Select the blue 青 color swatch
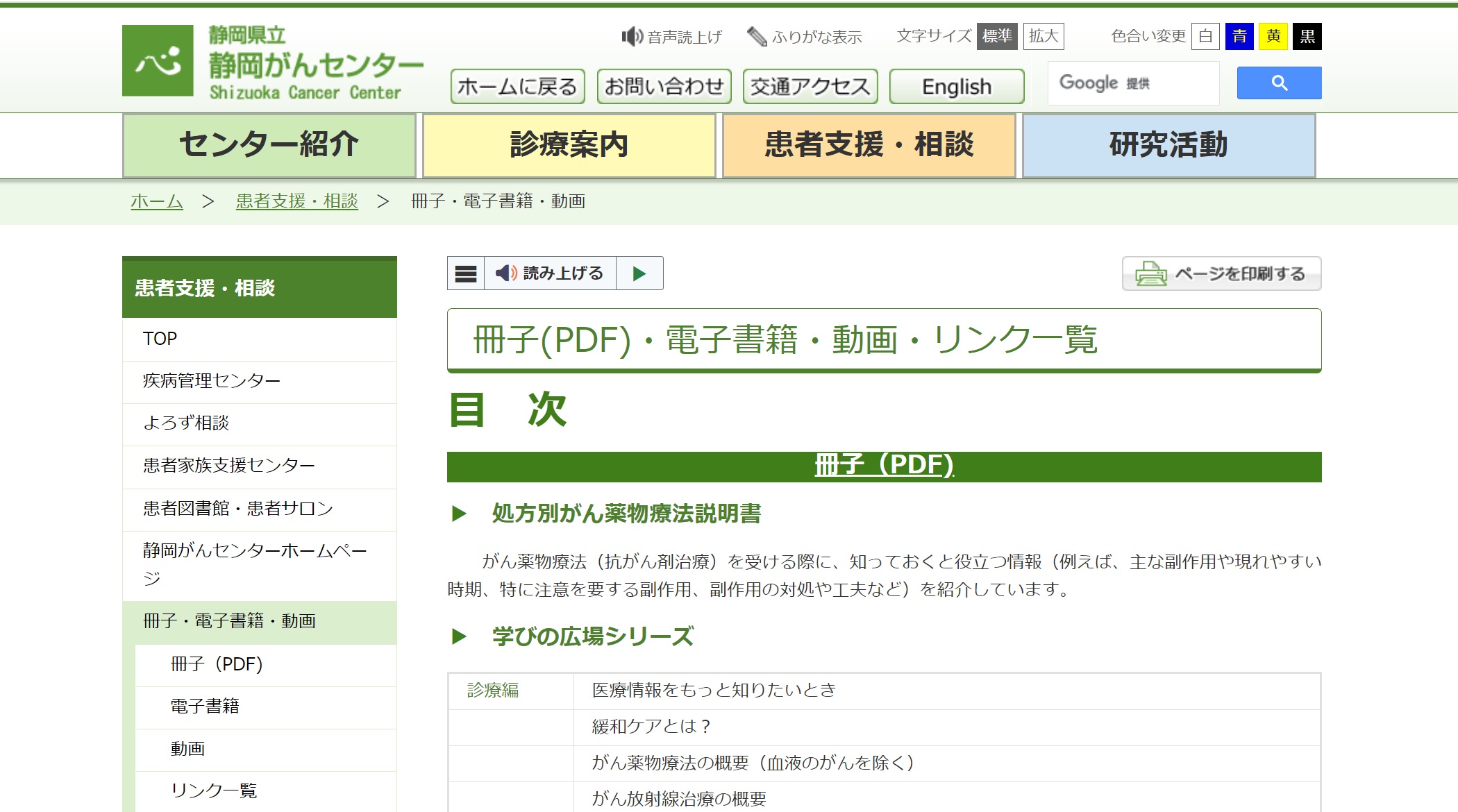Viewport: 1458px width, 812px height. click(x=1239, y=36)
